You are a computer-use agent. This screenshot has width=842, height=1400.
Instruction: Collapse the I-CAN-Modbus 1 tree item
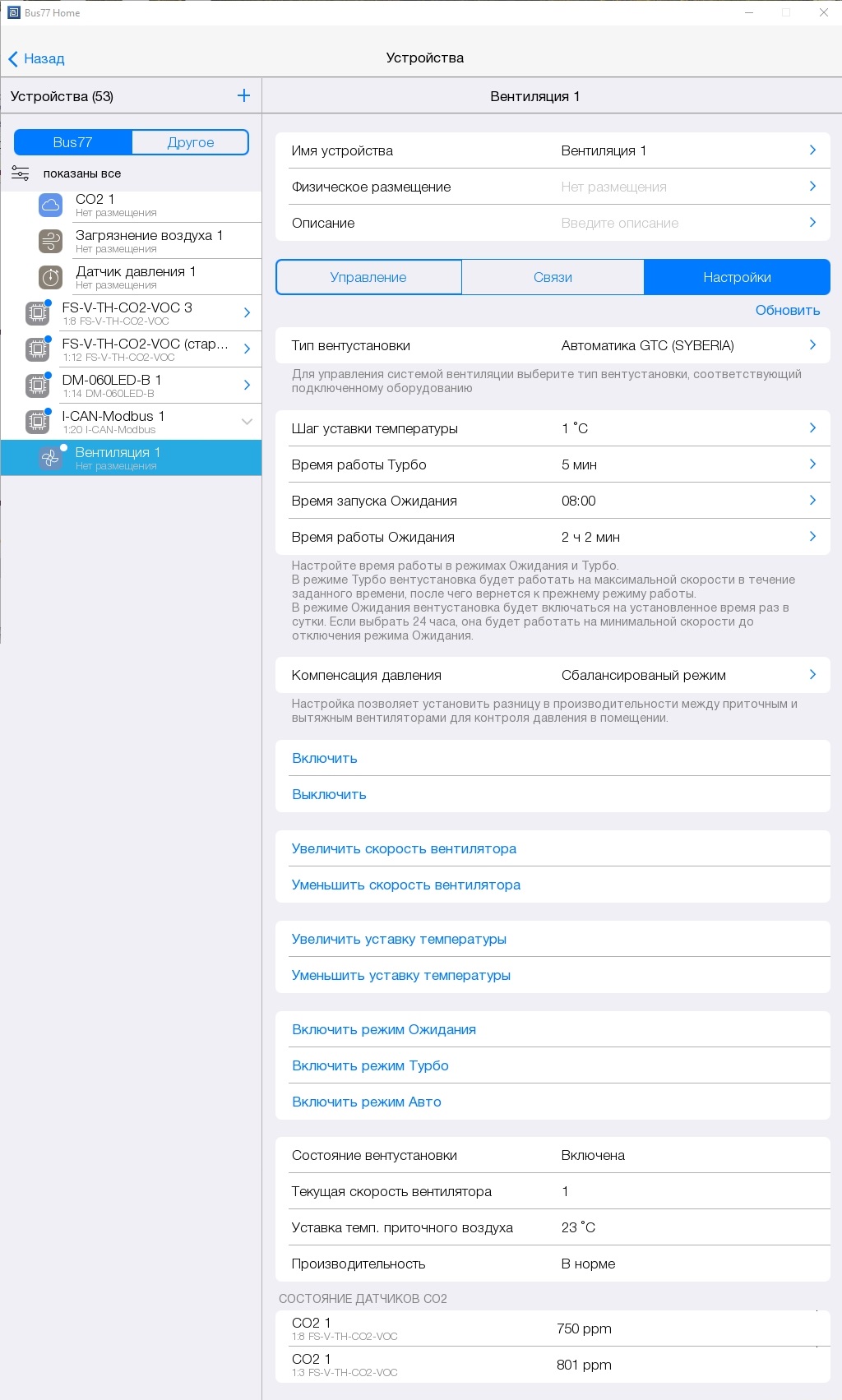[x=247, y=421]
